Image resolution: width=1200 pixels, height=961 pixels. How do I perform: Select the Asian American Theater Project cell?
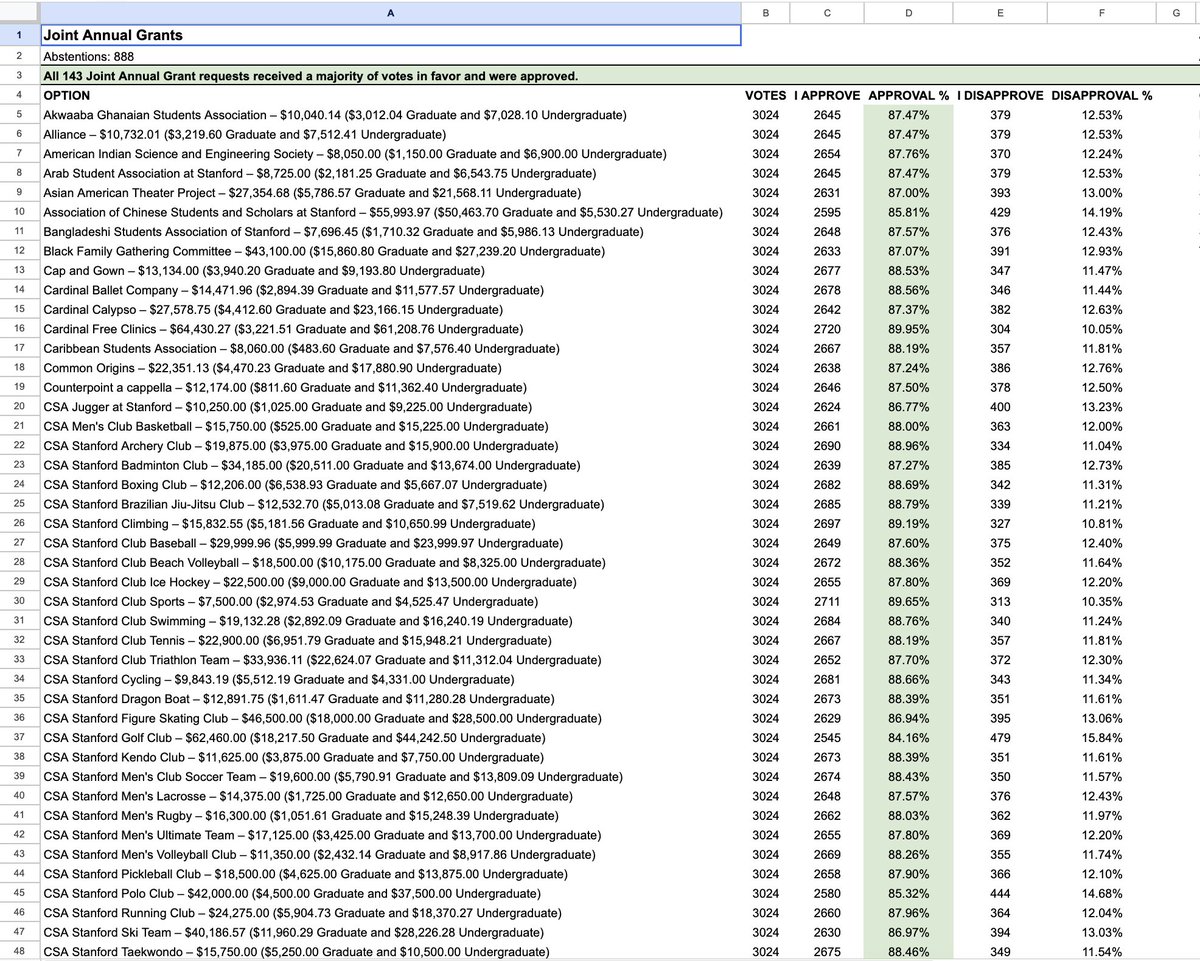click(x=390, y=193)
